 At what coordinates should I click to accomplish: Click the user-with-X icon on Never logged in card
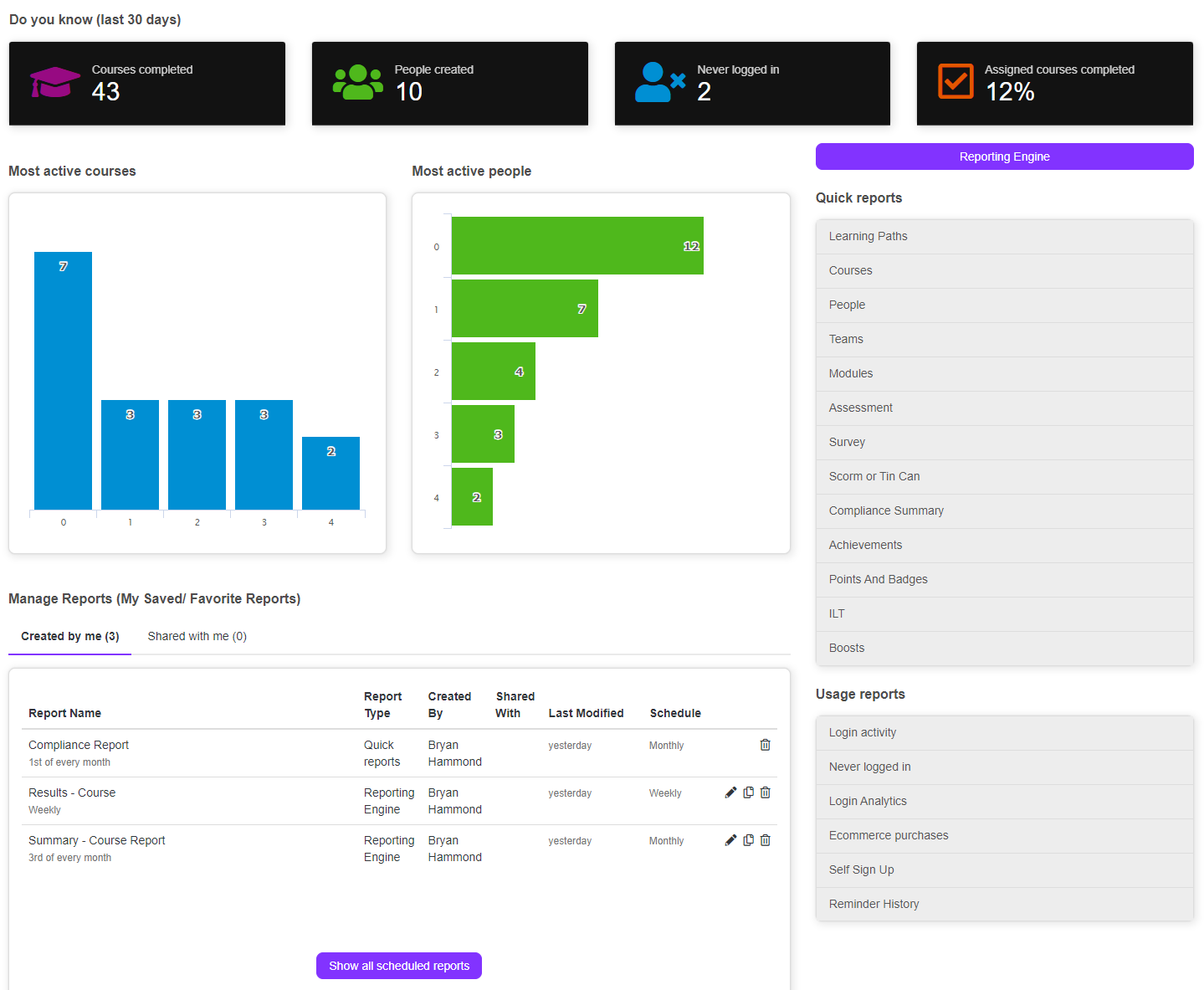click(659, 83)
